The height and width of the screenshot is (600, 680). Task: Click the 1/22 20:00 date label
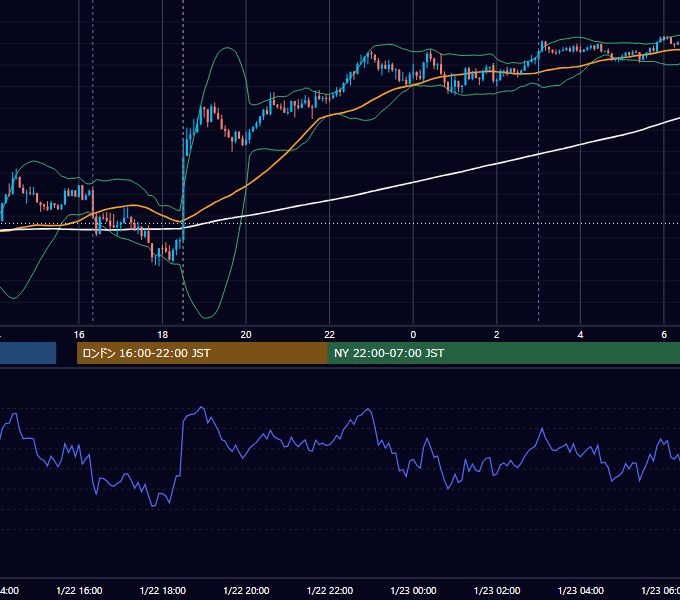(246, 590)
